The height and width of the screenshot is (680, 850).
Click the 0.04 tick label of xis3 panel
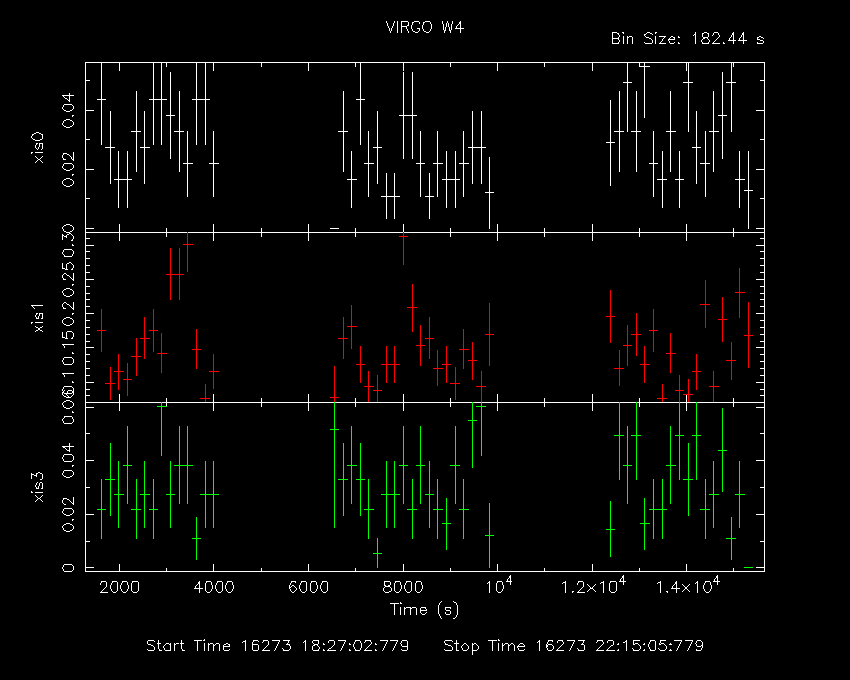tap(68, 460)
